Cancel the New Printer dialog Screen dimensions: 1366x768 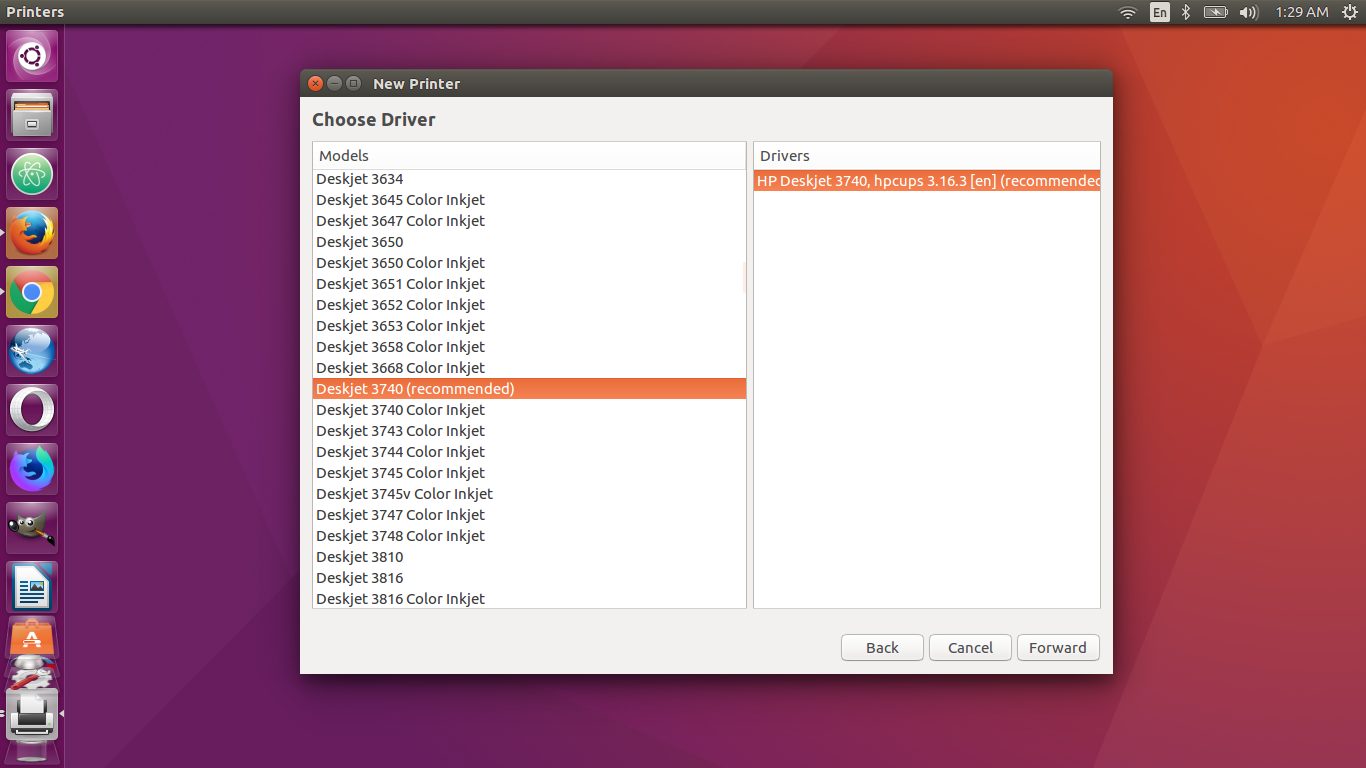970,648
